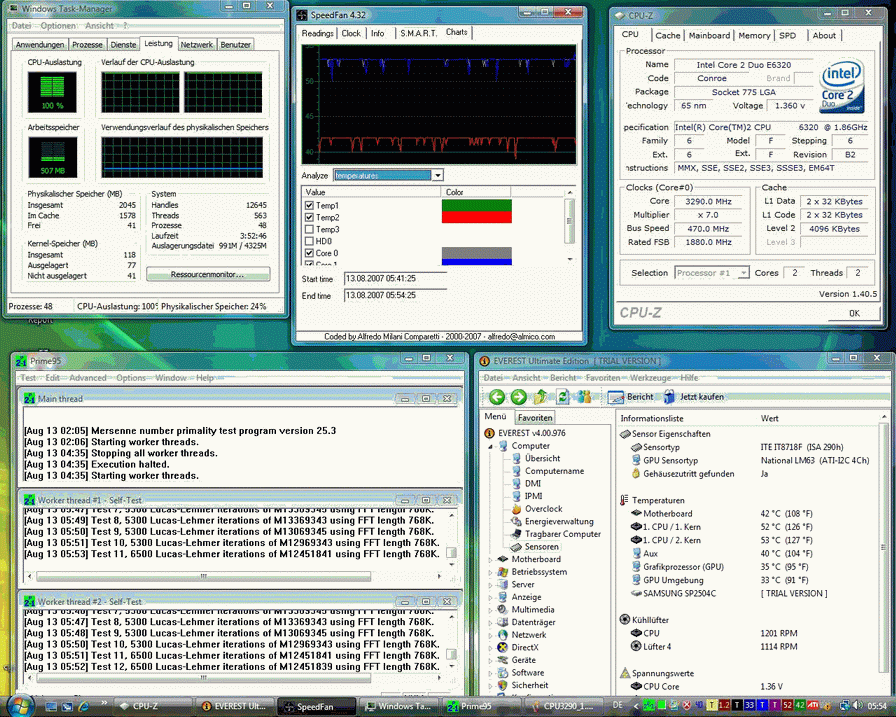896x717 pixels.
Task: Go back with EVEREST green left arrow
Action: coord(497,396)
